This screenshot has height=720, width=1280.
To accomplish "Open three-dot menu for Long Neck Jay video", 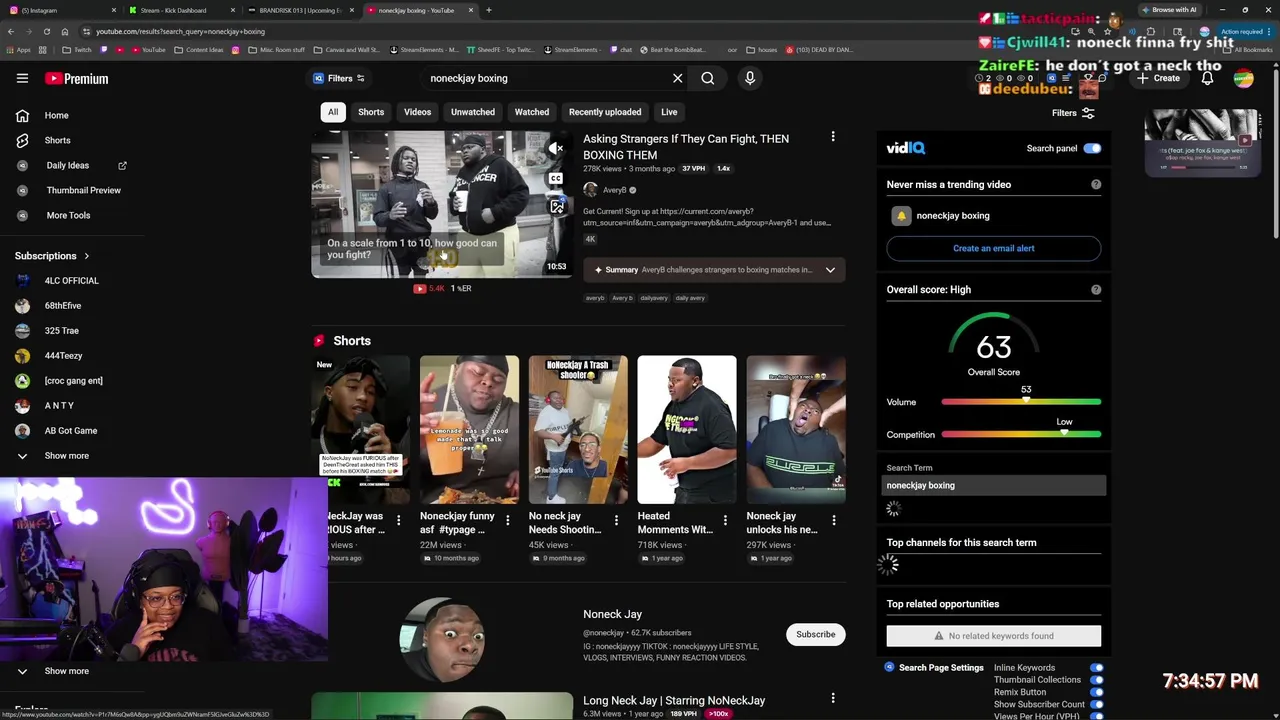I will point(833,698).
